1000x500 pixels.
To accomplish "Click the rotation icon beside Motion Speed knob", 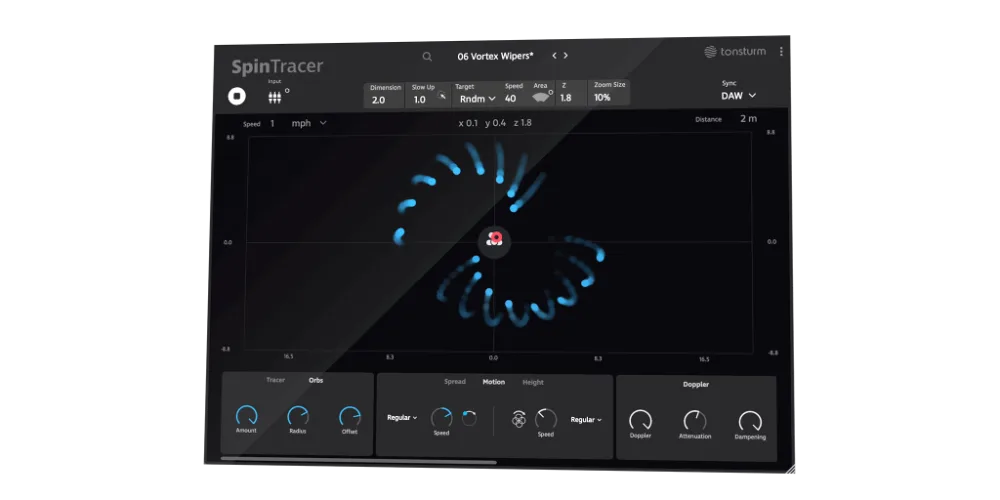I will (x=469, y=418).
